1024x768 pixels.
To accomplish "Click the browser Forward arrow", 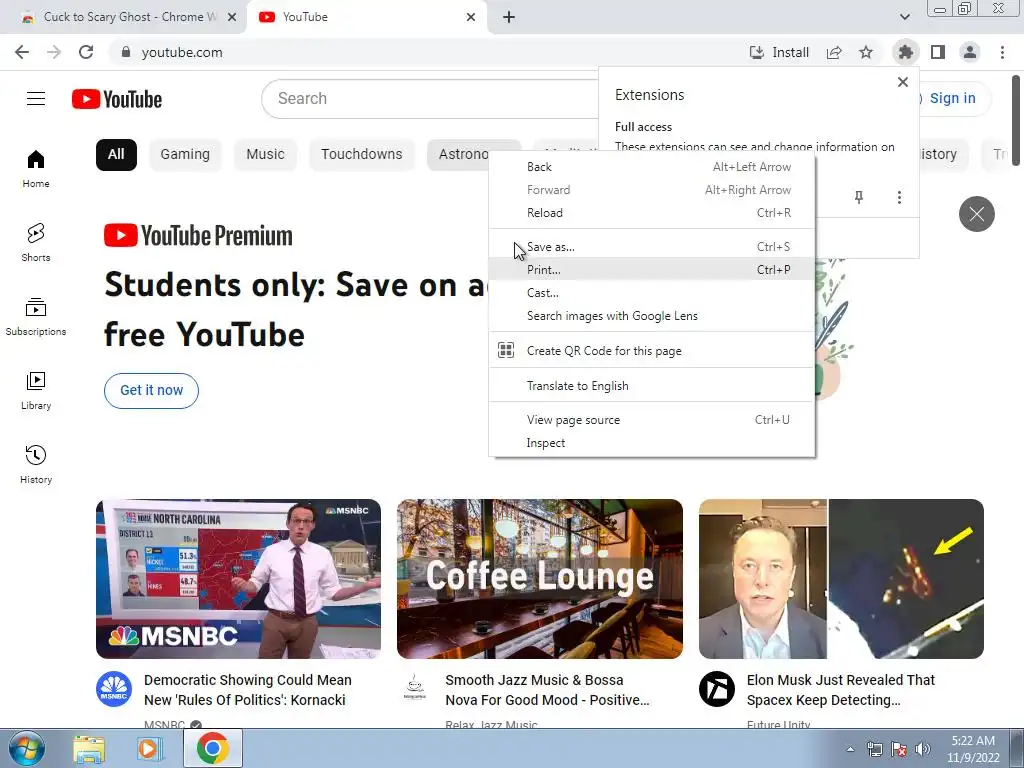I will click(x=54, y=52).
